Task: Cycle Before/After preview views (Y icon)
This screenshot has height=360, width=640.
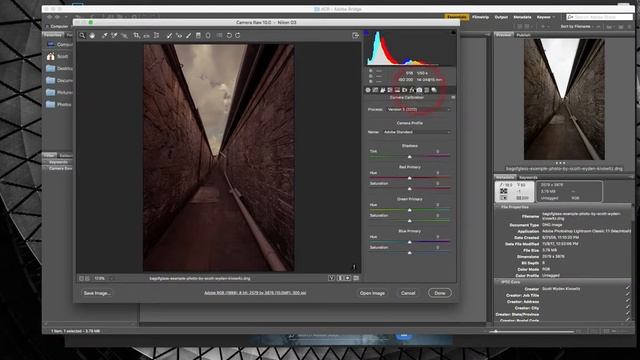Action: 331,278
